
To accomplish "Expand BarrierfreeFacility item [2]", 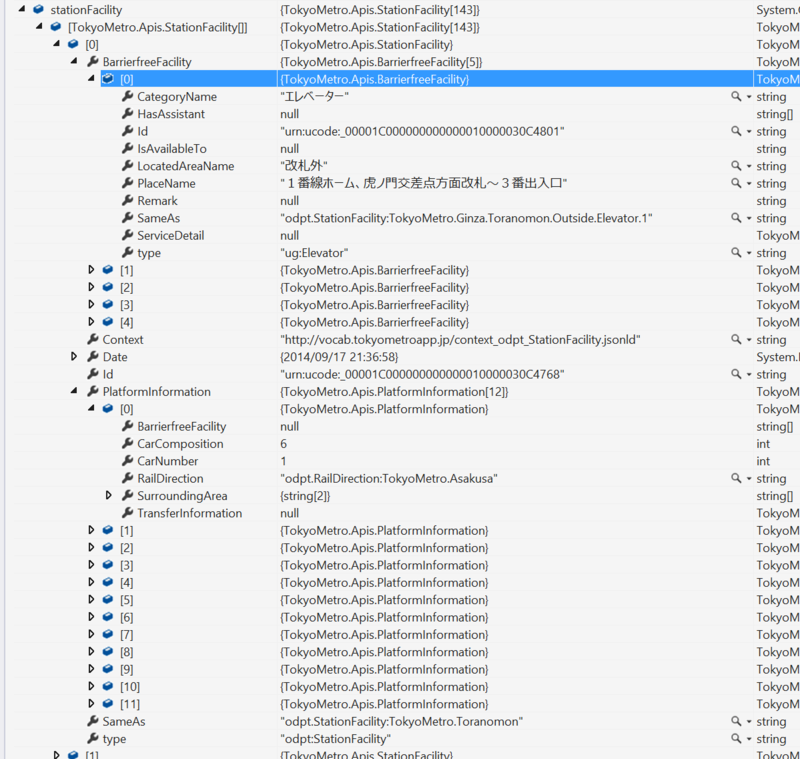I will tap(91, 287).
